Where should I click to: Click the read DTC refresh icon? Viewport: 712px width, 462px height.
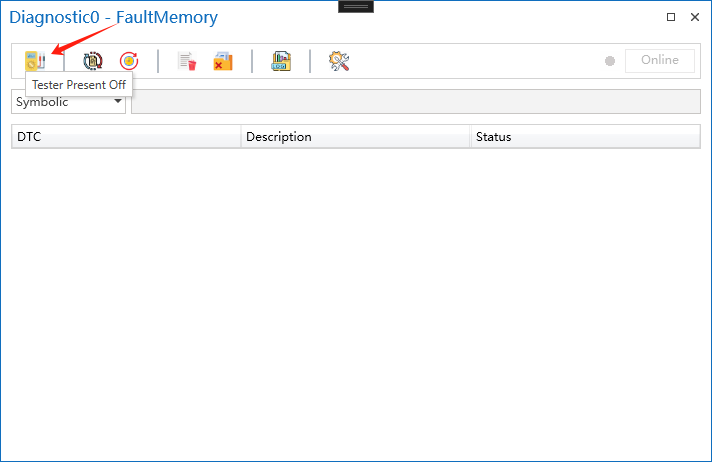tap(94, 61)
